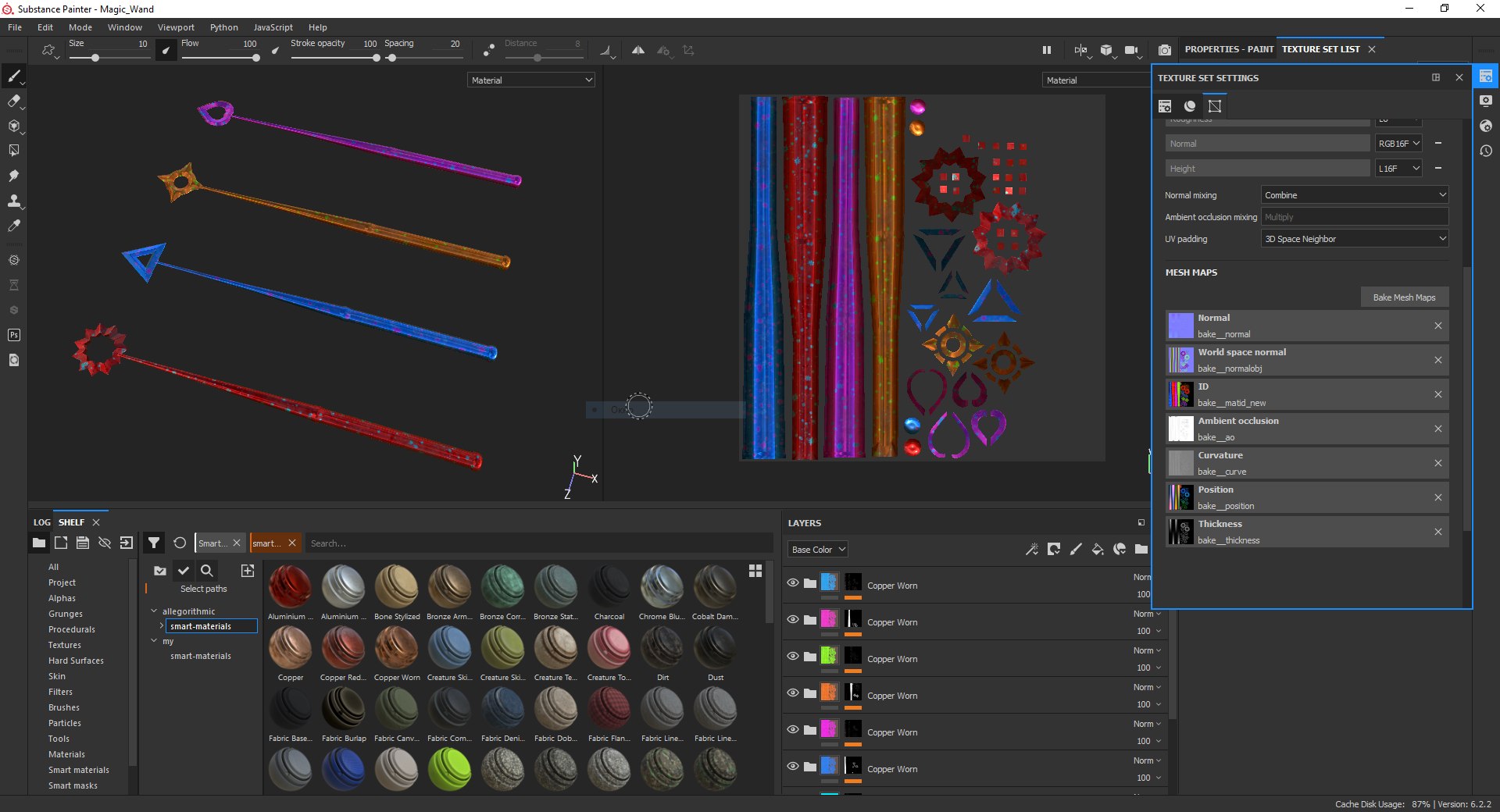This screenshot has height=812, width=1500.
Task: Select the Smudge tool
Action: click(13, 176)
